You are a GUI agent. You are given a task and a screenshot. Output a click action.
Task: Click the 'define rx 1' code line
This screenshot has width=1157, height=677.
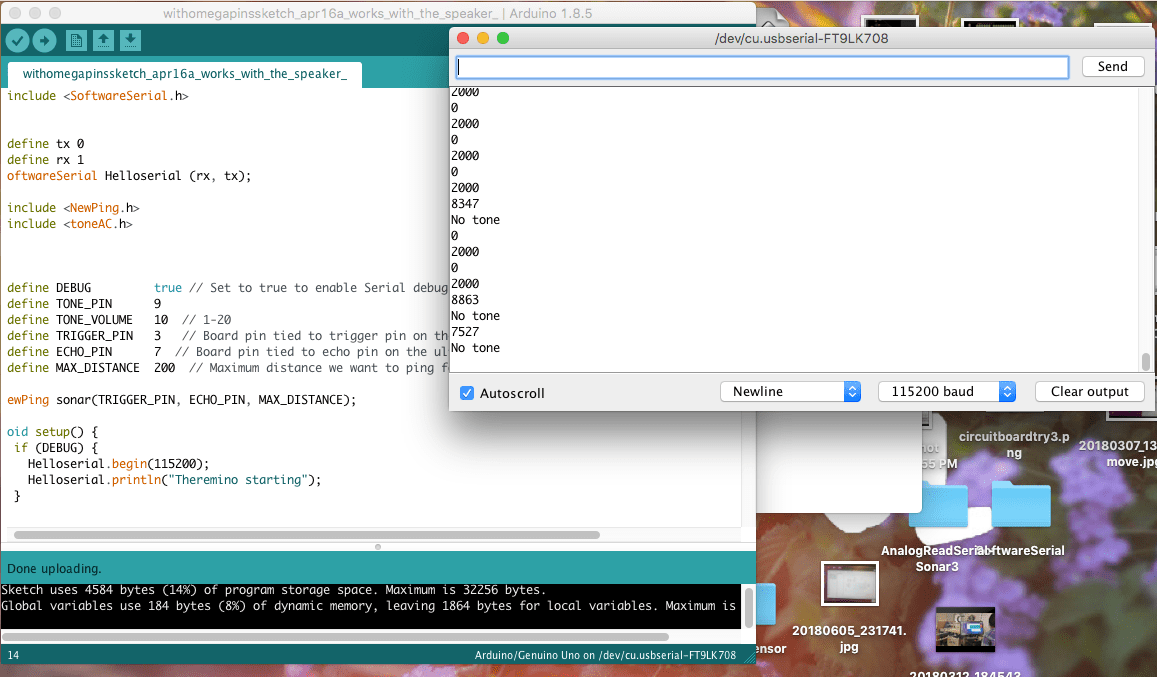46,159
